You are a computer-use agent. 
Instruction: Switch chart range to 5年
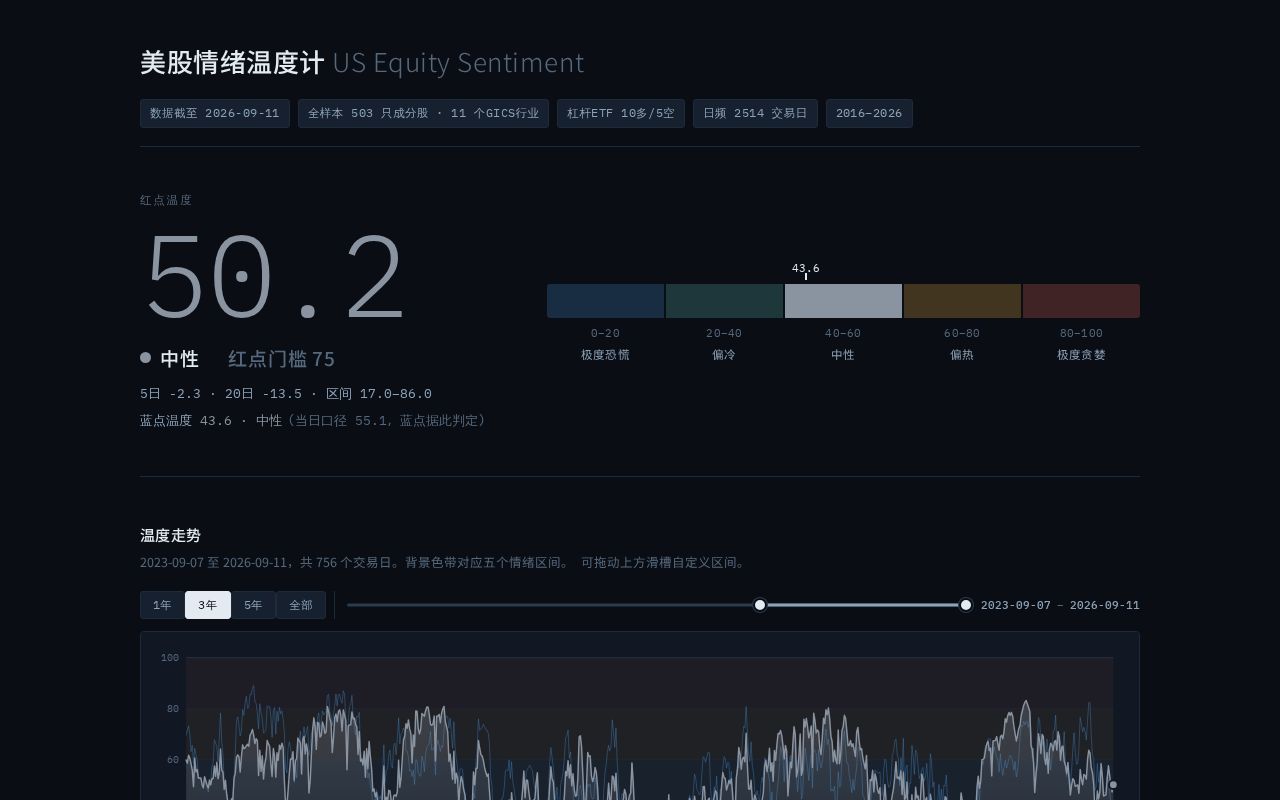253,605
